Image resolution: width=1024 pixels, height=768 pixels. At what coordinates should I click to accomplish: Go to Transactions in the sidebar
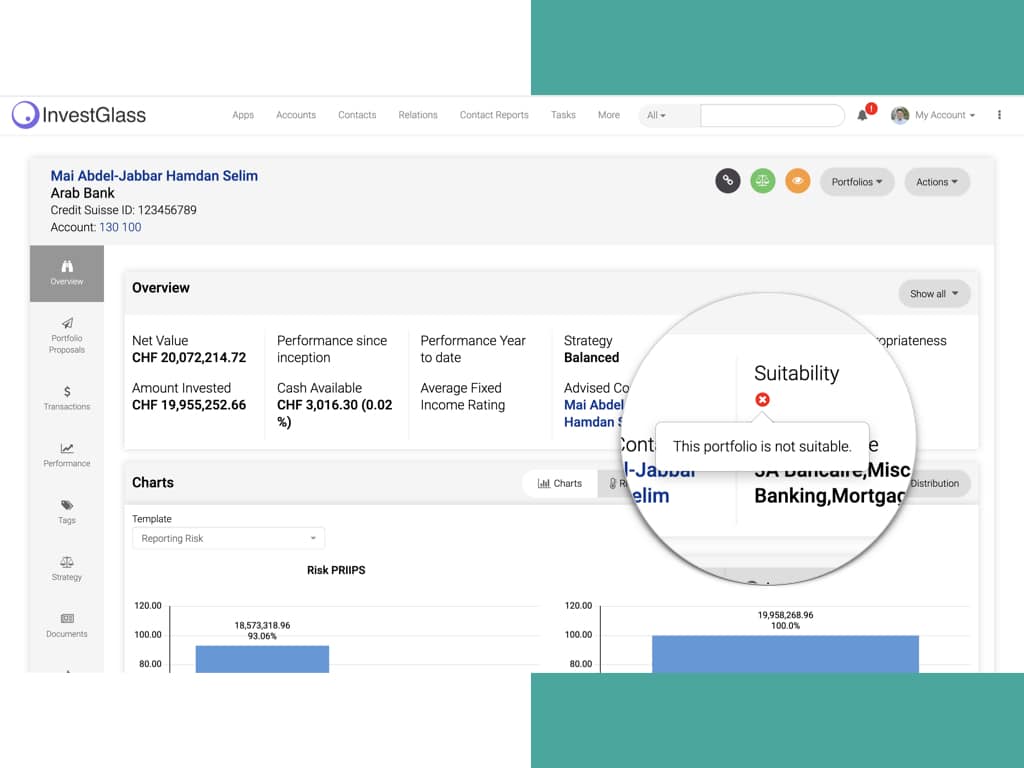point(67,398)
